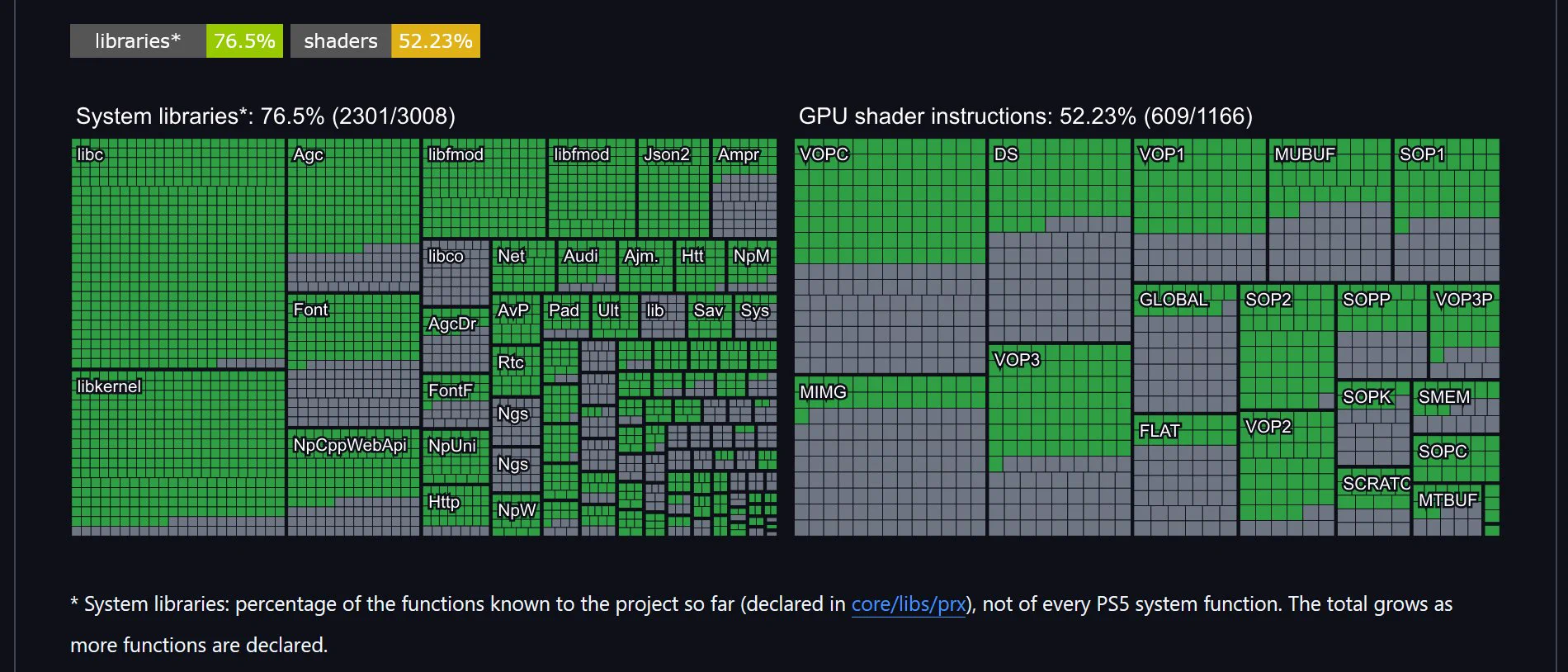Click the NpM library block
The image size is (1568, 672).
pyautogui.click(x=752, y=266)
